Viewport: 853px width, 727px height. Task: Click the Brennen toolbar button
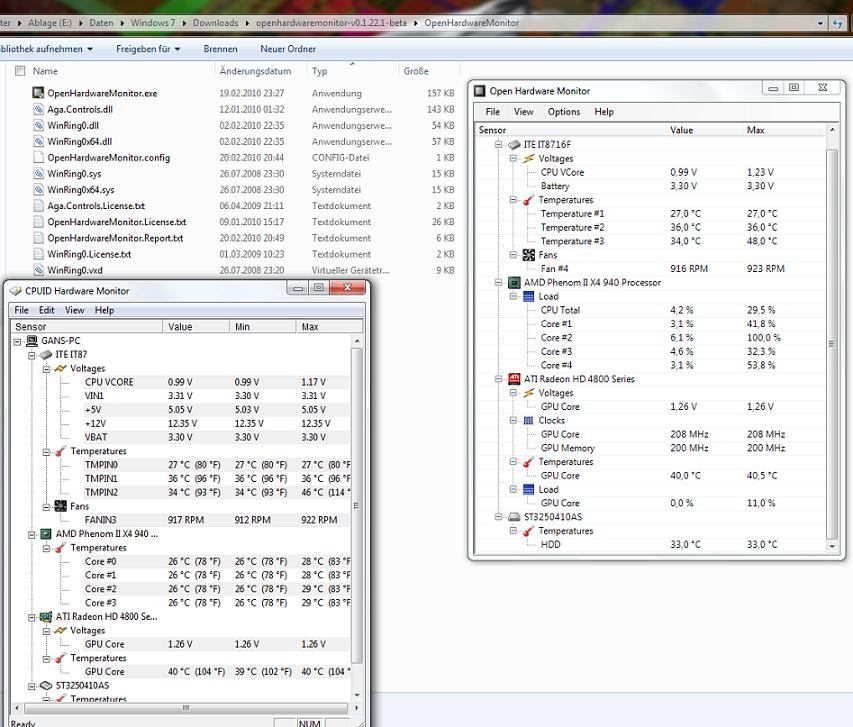point(220,49)
